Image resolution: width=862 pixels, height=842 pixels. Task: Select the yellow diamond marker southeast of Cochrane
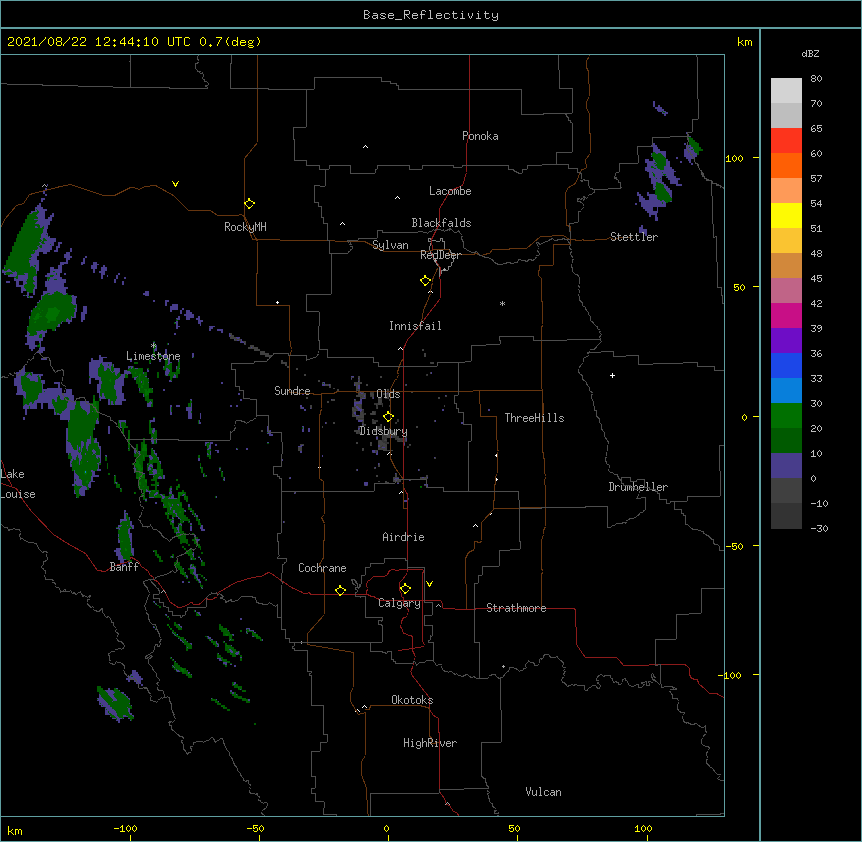341,590
